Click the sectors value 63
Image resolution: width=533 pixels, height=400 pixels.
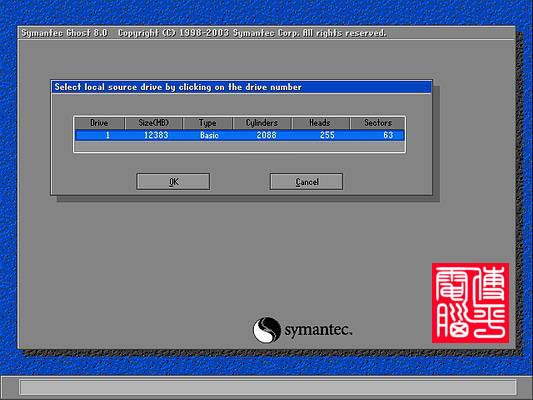(388, 135)
